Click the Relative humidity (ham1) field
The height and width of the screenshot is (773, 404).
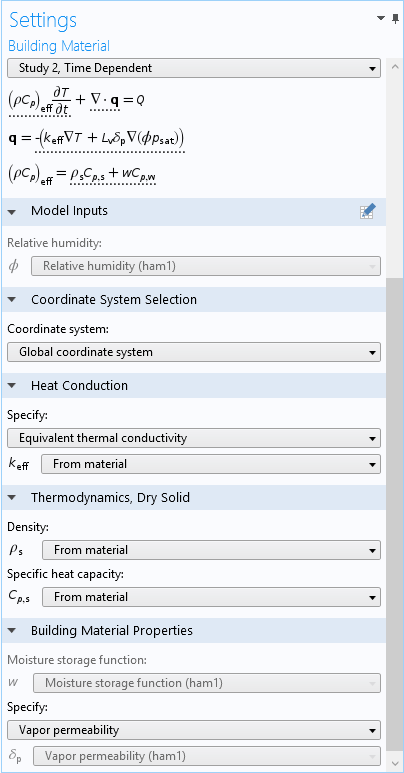click(x=206, y=266)
